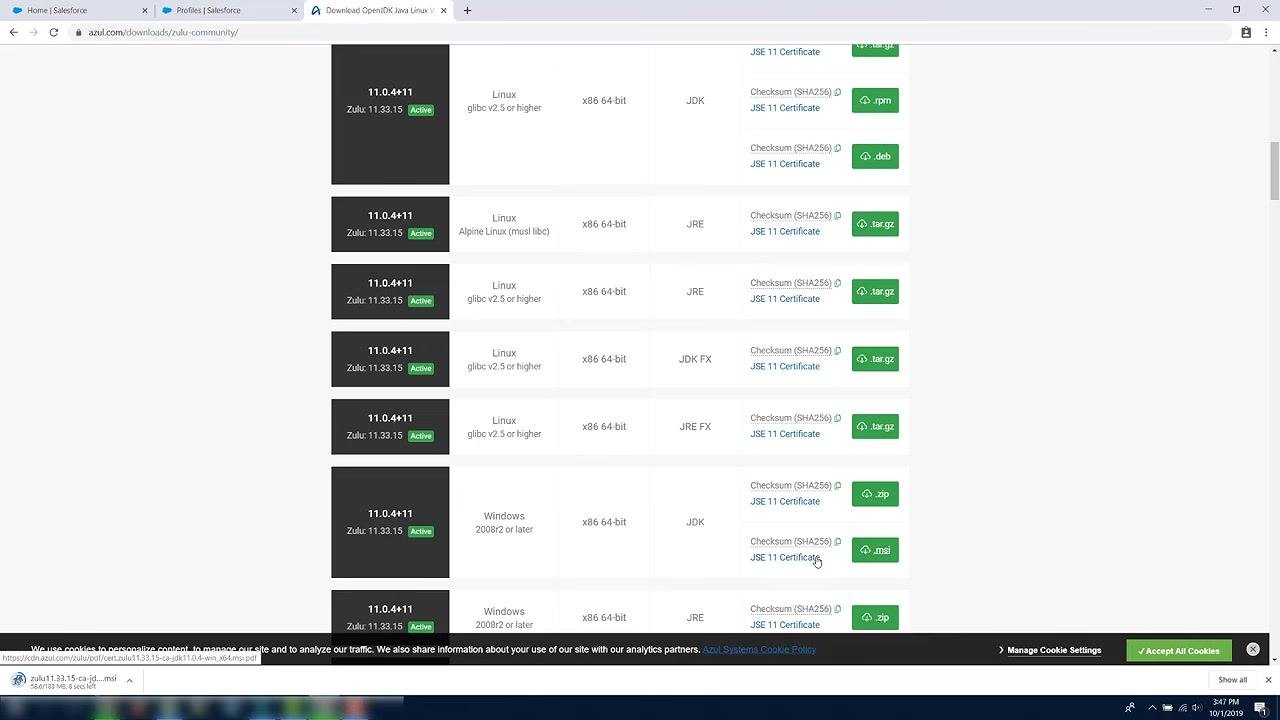This screenshot has height=720, width=1280.
Task: Copy checksum icon in JDK FX row
Action: tap(838, 350)
